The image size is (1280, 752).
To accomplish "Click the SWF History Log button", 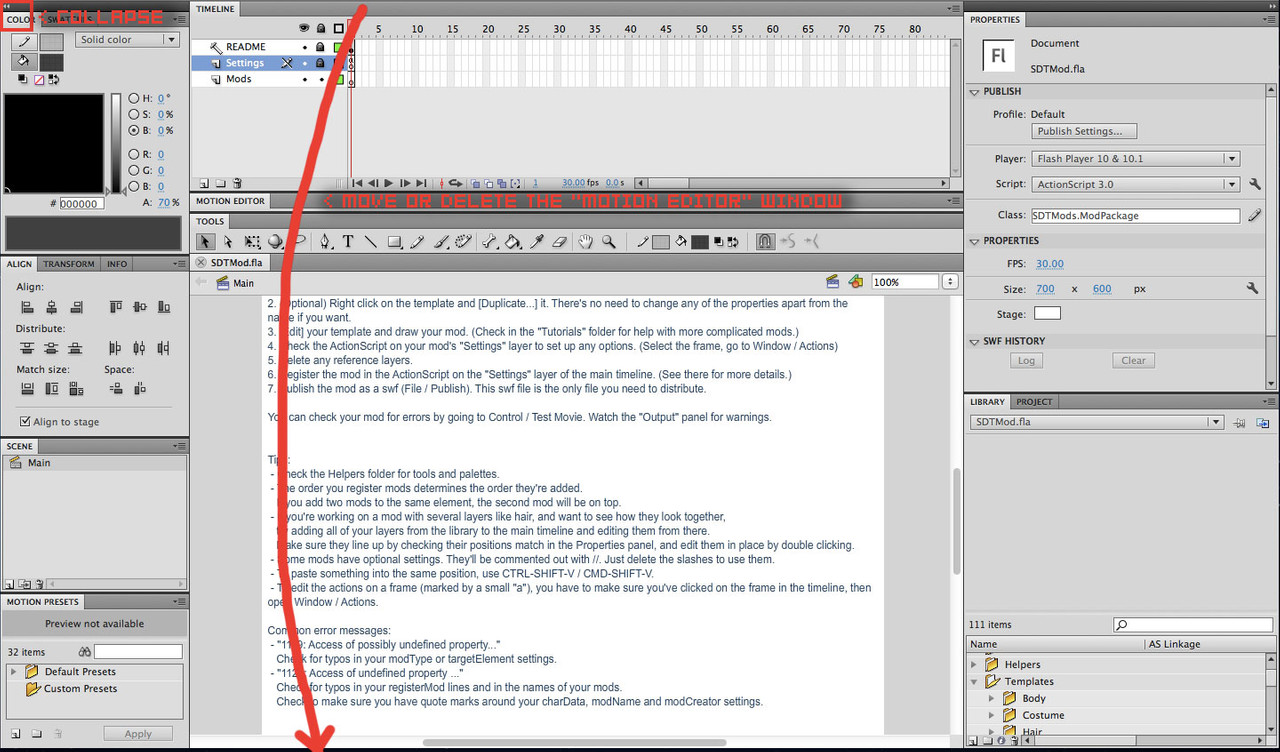I will (x=1026, y=360).
